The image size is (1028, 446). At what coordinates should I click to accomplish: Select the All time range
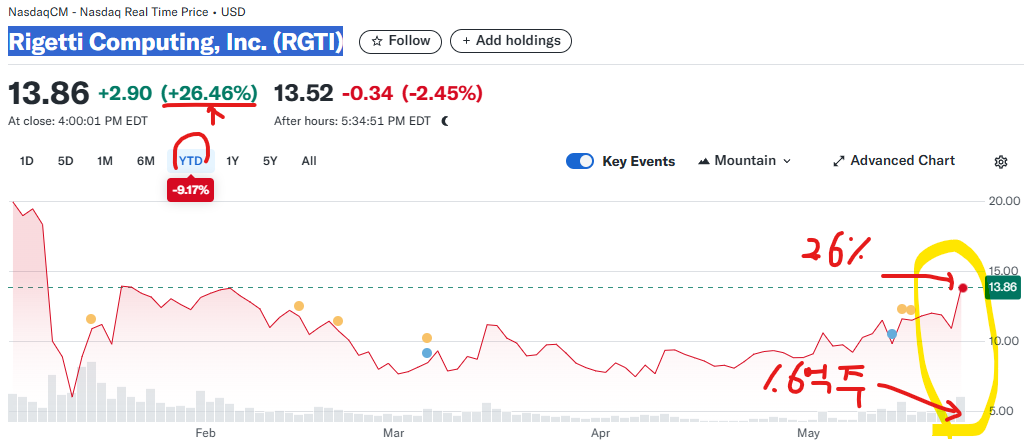309,161
